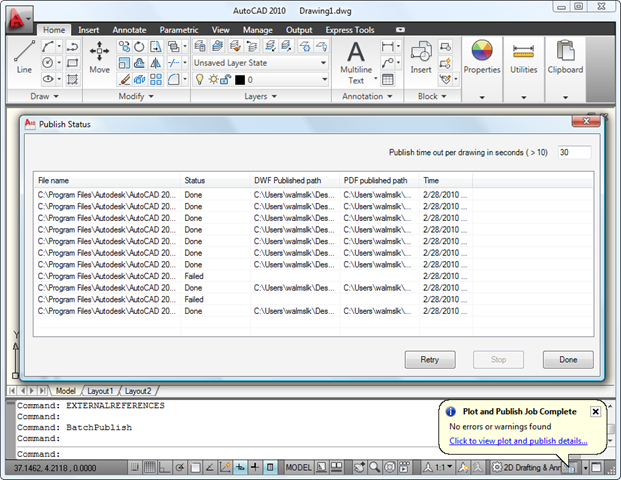Expand the Unsaved Layer State dropdown

(260, 62)
